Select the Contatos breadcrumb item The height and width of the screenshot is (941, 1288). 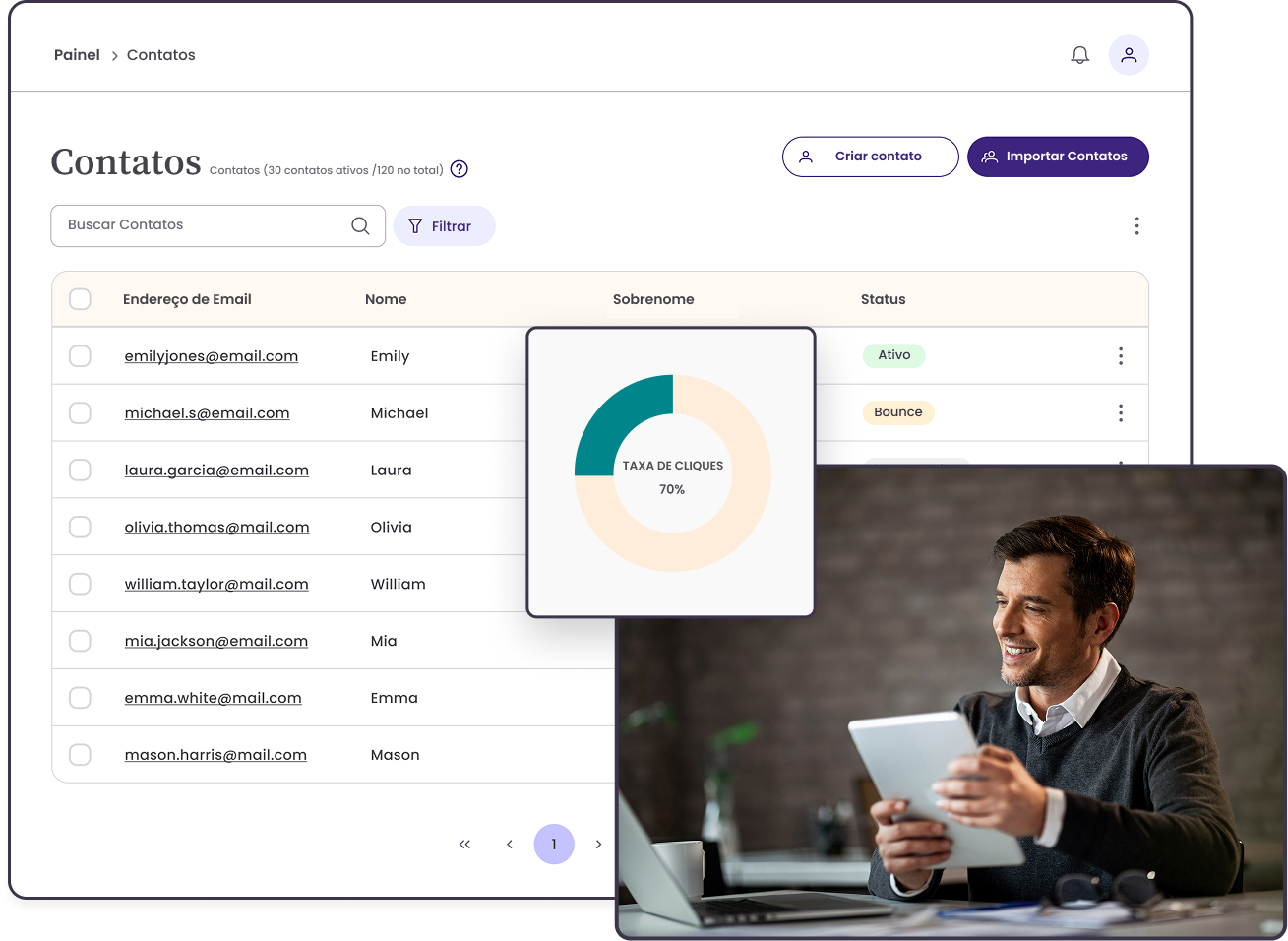pyautogui.click(x=160, y=54)
